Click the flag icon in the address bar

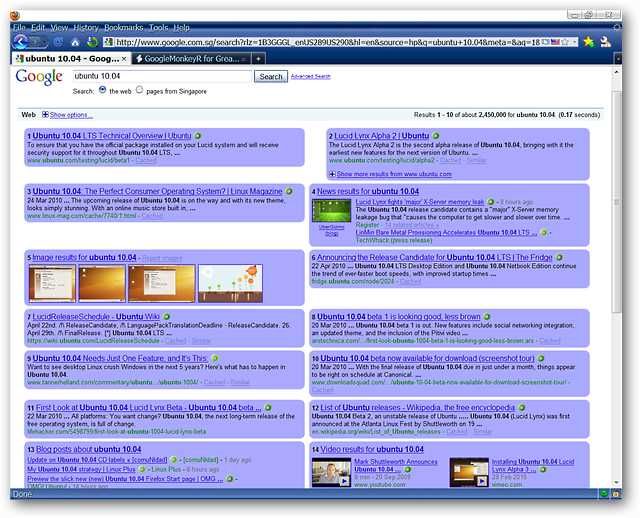click(x=556, y=42)
